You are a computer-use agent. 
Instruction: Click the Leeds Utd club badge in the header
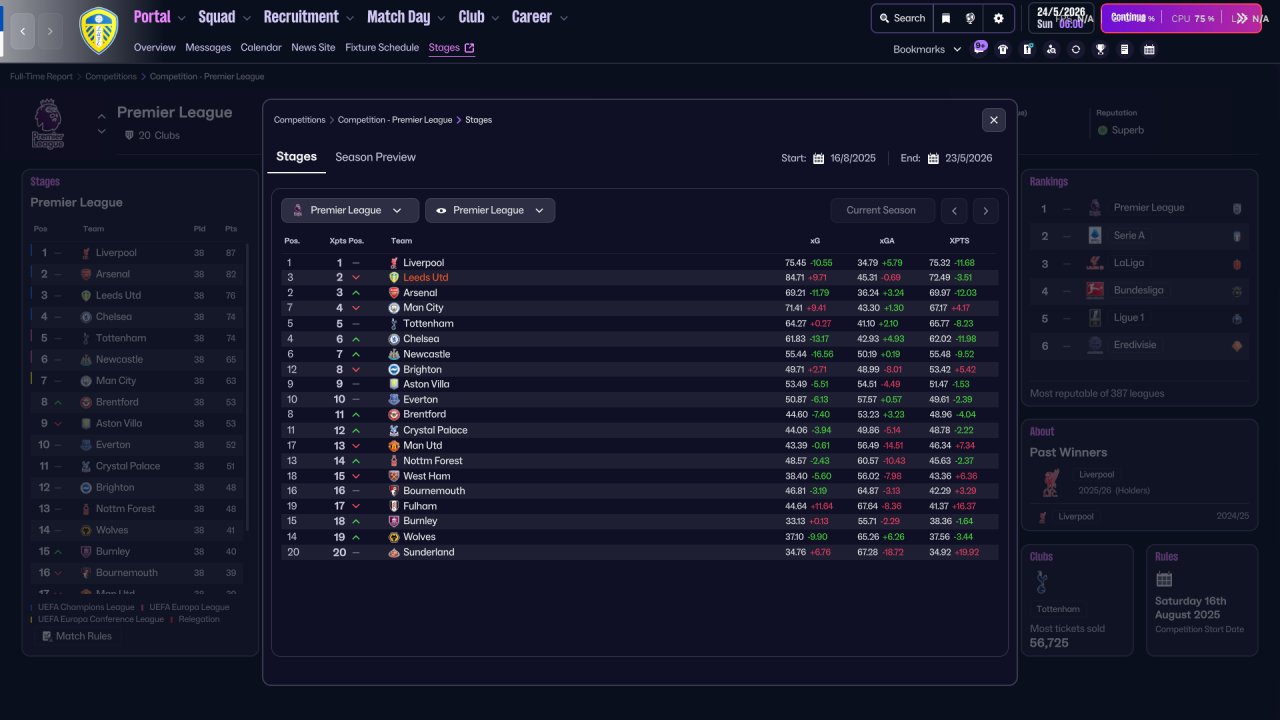tap(98, 30)
